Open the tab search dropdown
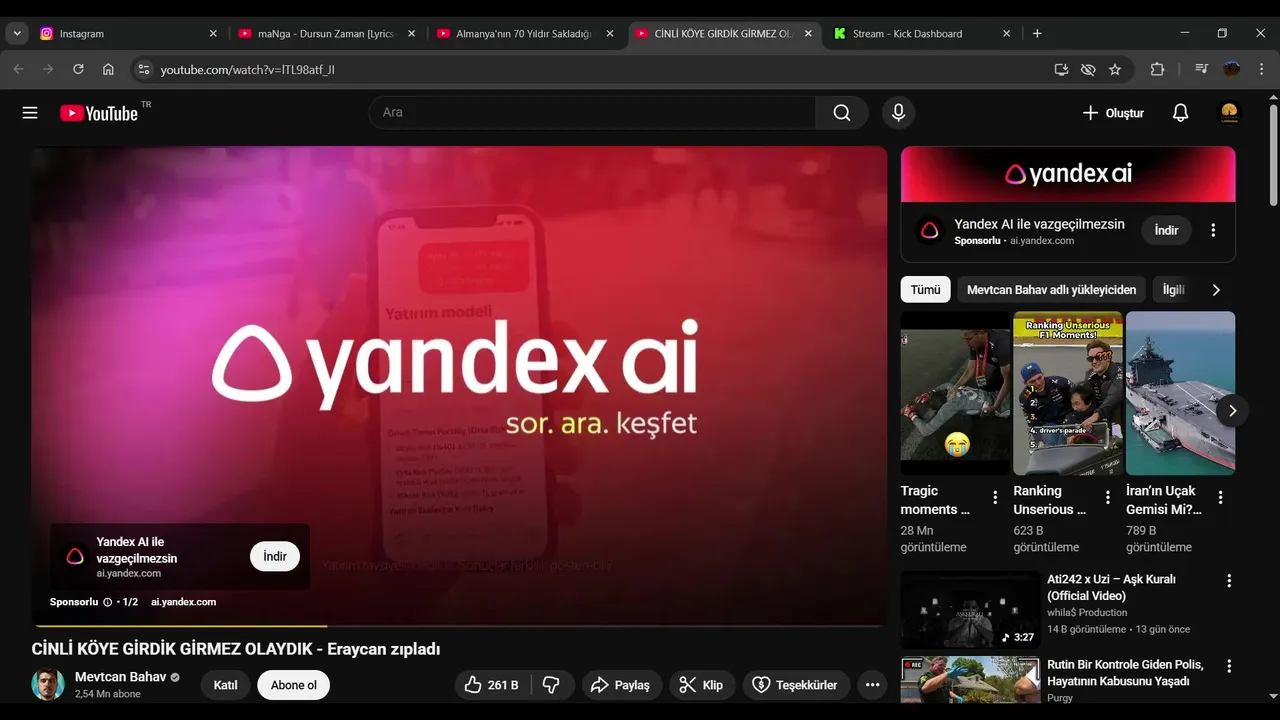The image size is (1280, 720). click(16, 33)
